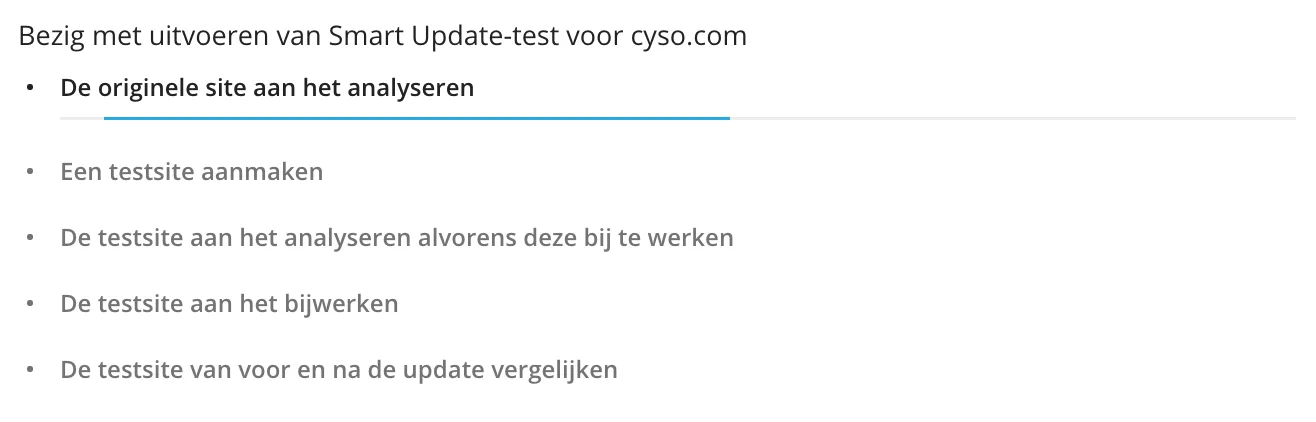Screen dimensions: 1316x422
Task: Select the 'Een testsite aanmaken' step
Action: pos(191,172)
